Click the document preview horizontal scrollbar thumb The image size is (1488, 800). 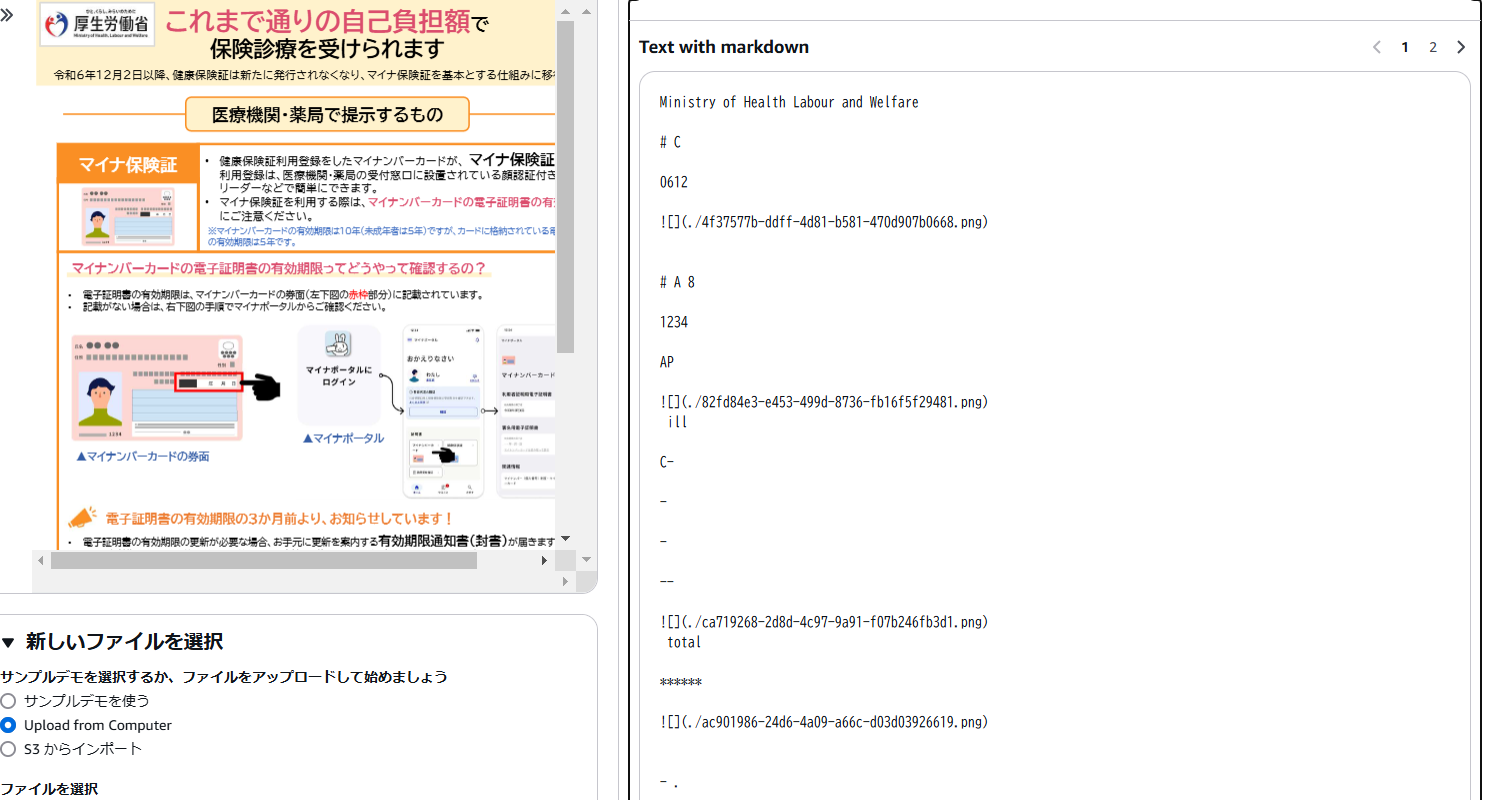coord(264,561)
